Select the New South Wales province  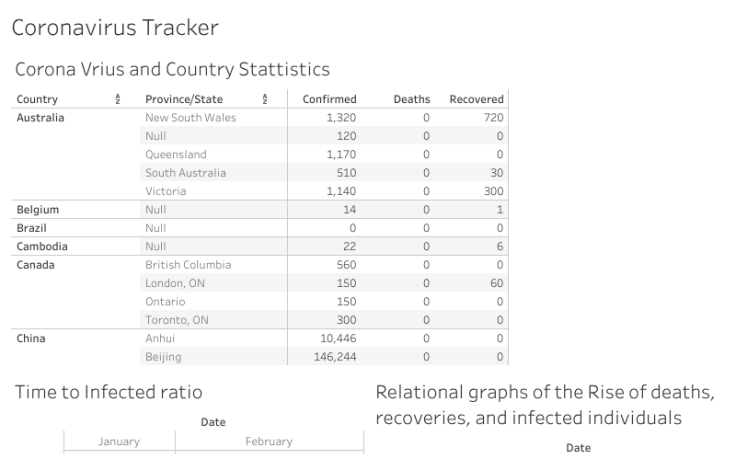[190, 118]
